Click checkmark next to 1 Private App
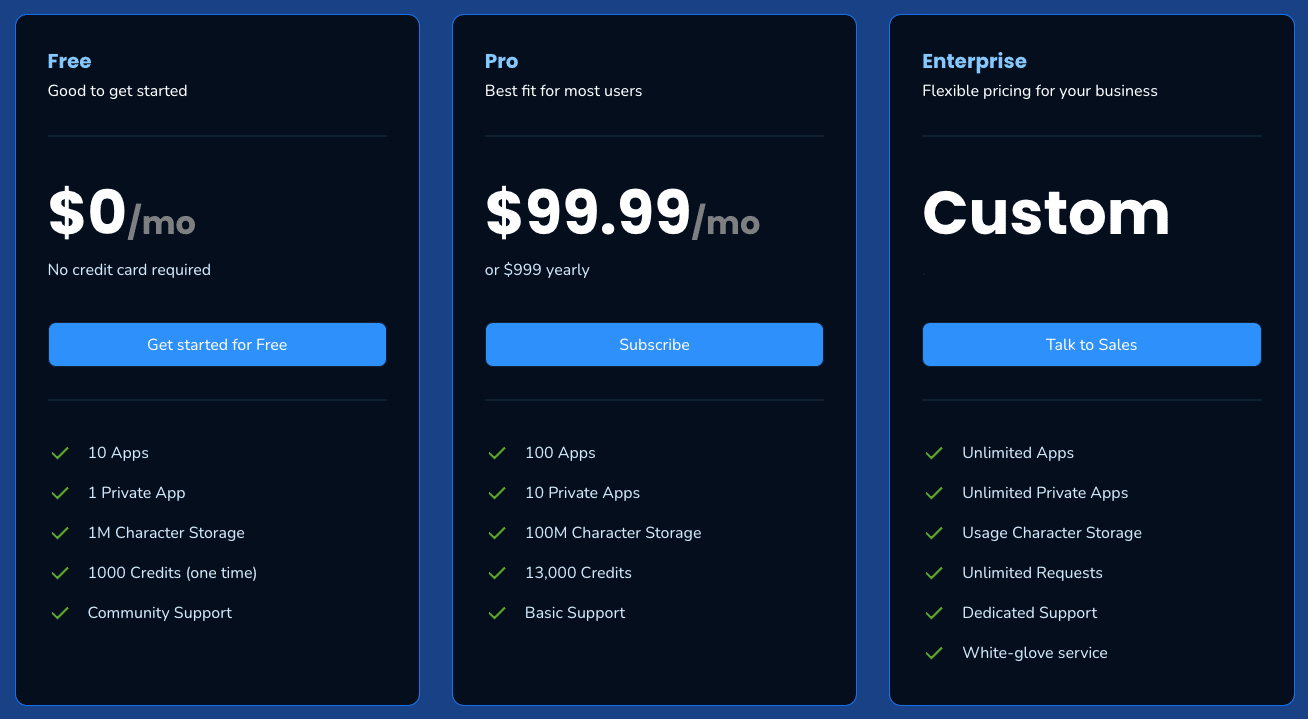The width and height of the screenshot is (1308, 719). coord(60,493)
